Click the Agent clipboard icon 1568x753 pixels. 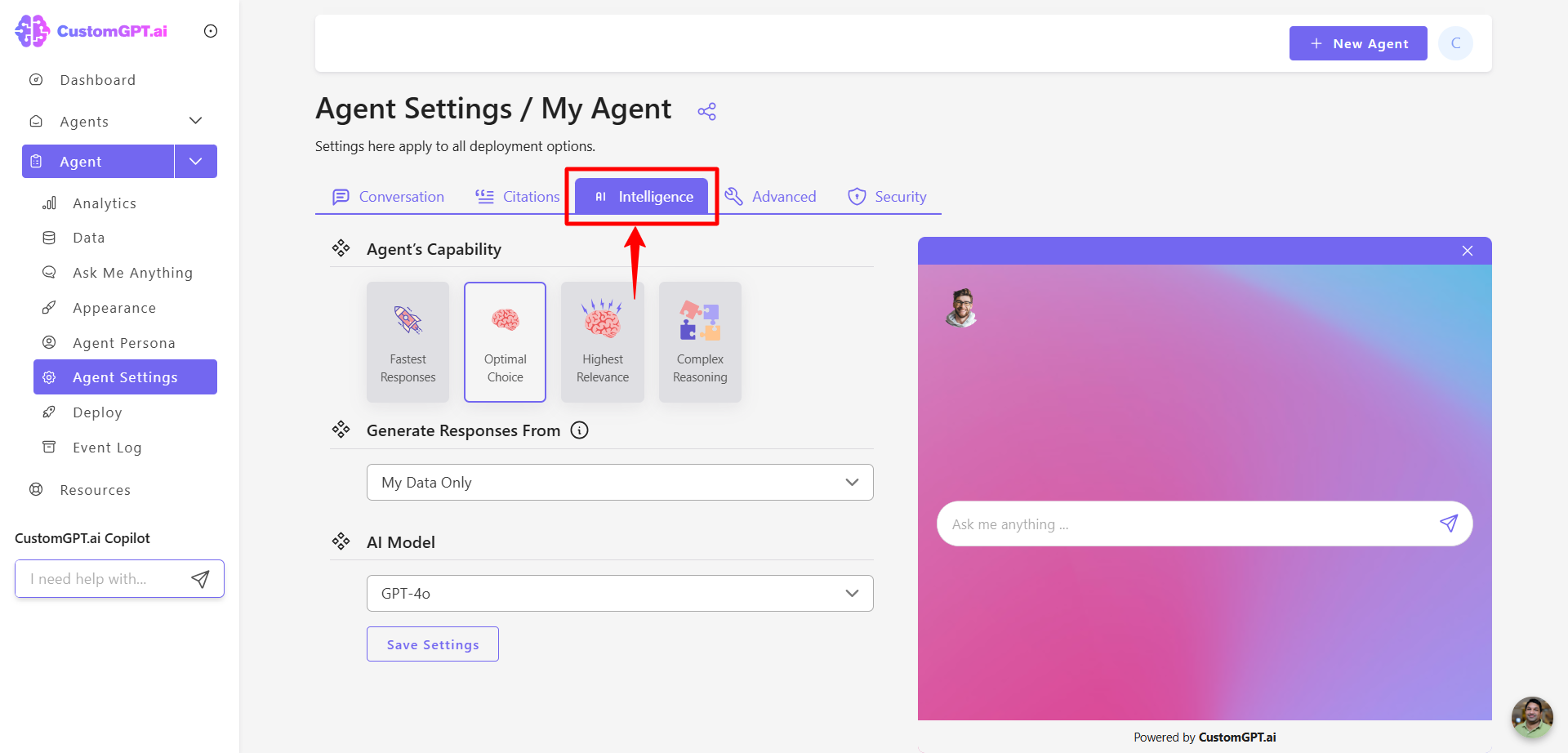pyautogui.click(x=36, y=162)
